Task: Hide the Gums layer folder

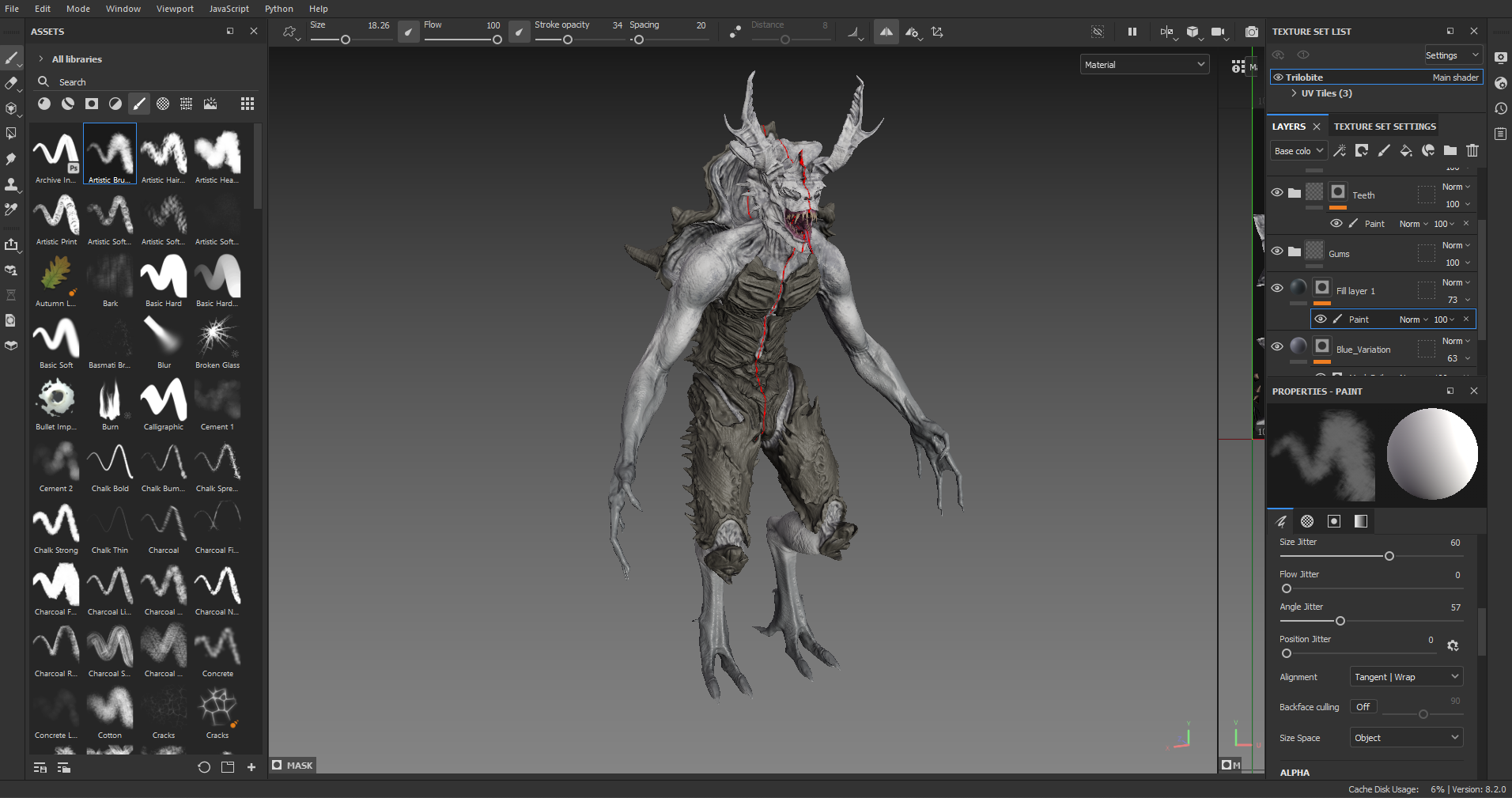Action: (1277, 252)
